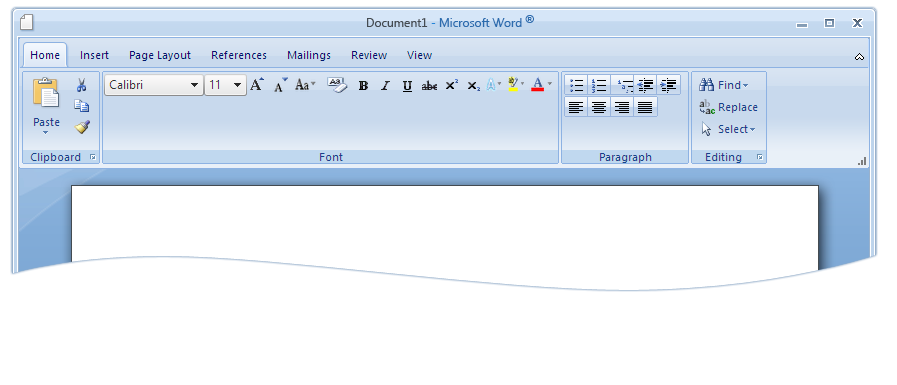Click the document icon in title bar
This screenshot has width=897, height=385.
(x=26, y=22)
